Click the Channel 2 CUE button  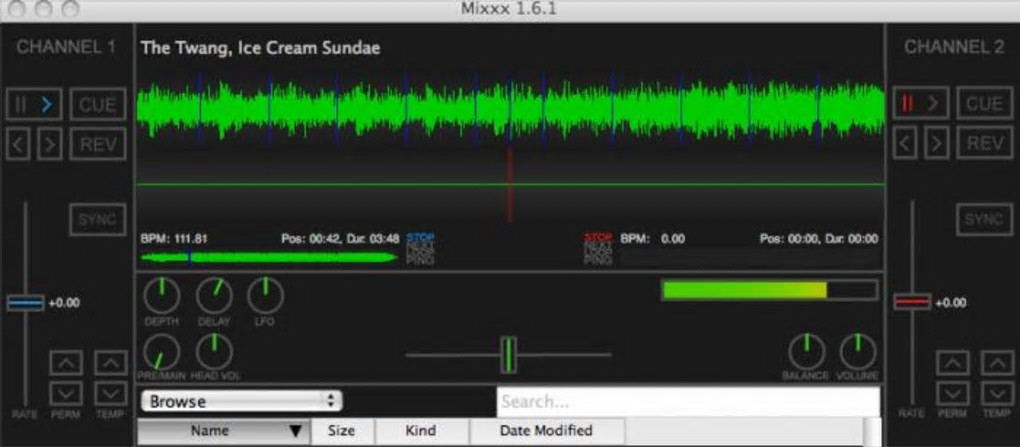(984, 103)
